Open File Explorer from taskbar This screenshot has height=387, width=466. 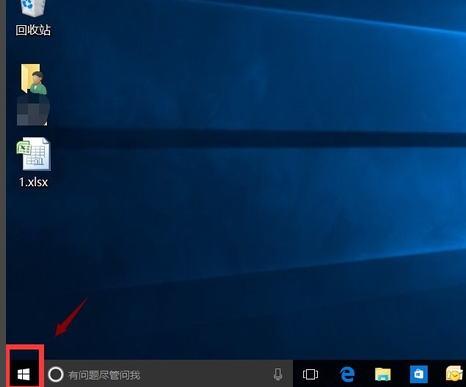(383, 374)
